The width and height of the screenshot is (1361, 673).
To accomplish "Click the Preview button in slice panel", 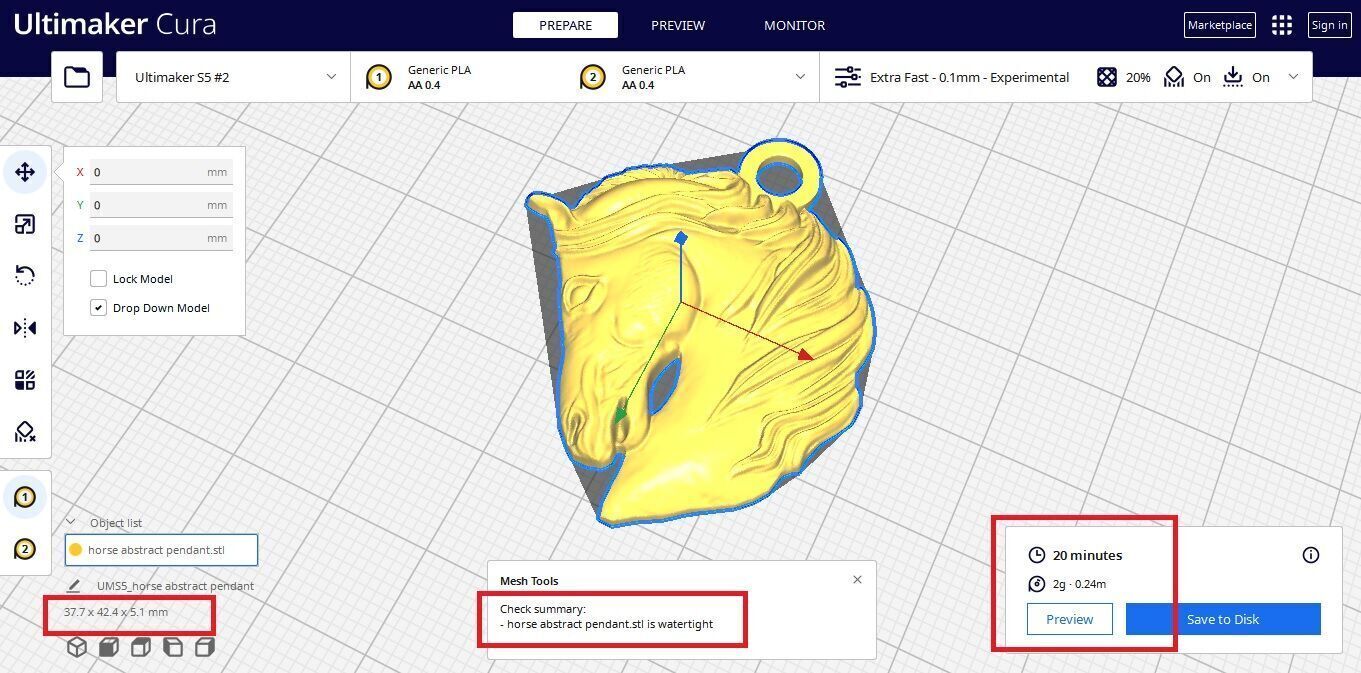I will 1069,619.
